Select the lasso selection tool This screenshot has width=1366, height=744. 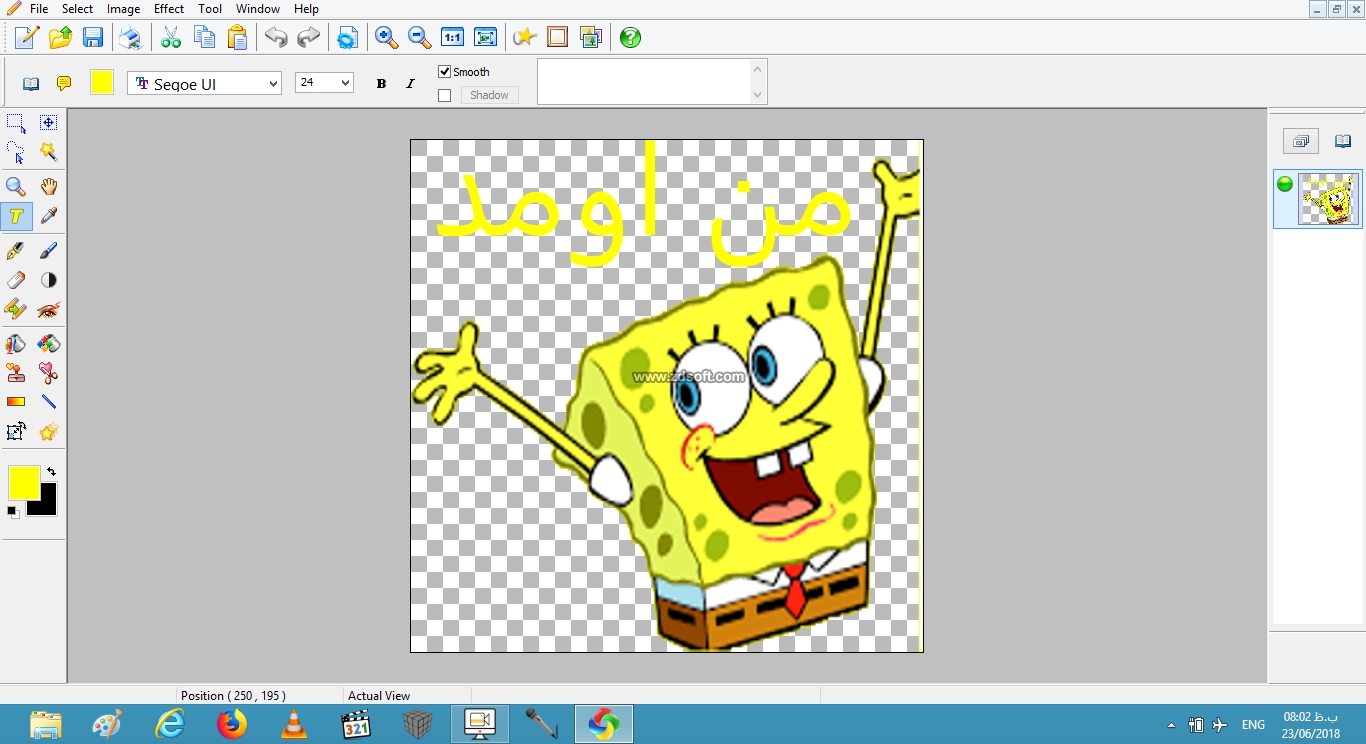[16, 153]
